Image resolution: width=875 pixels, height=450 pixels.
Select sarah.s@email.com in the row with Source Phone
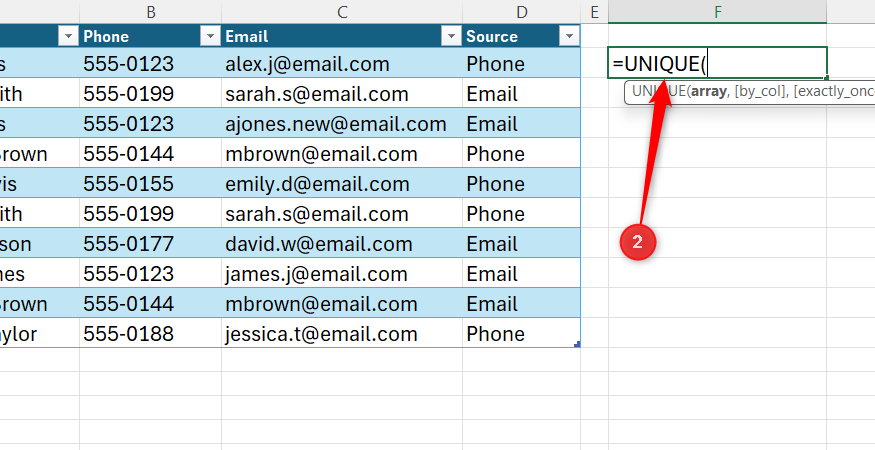pos(342,213)
